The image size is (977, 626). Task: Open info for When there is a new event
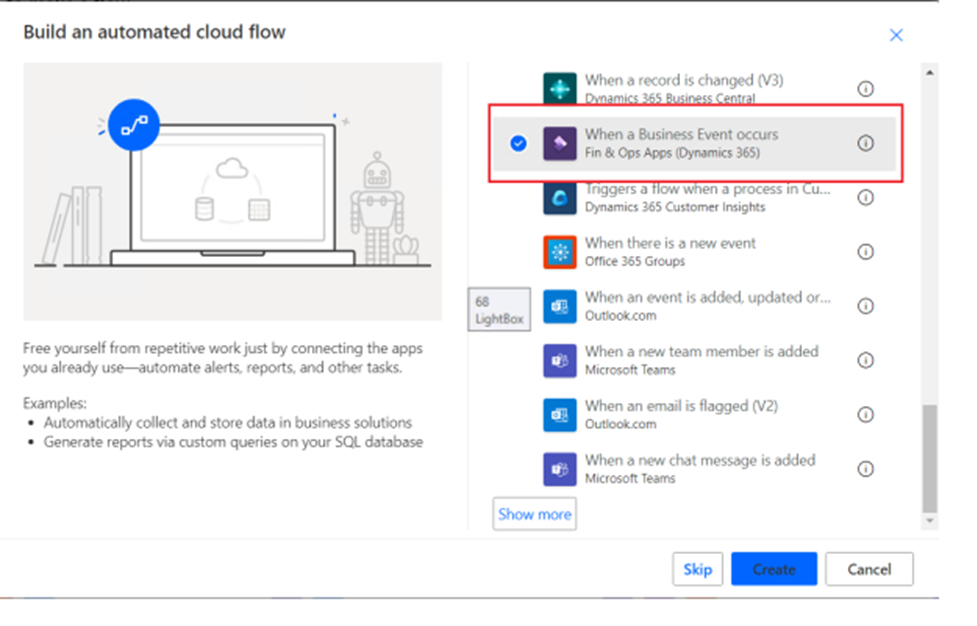[865, 252]
